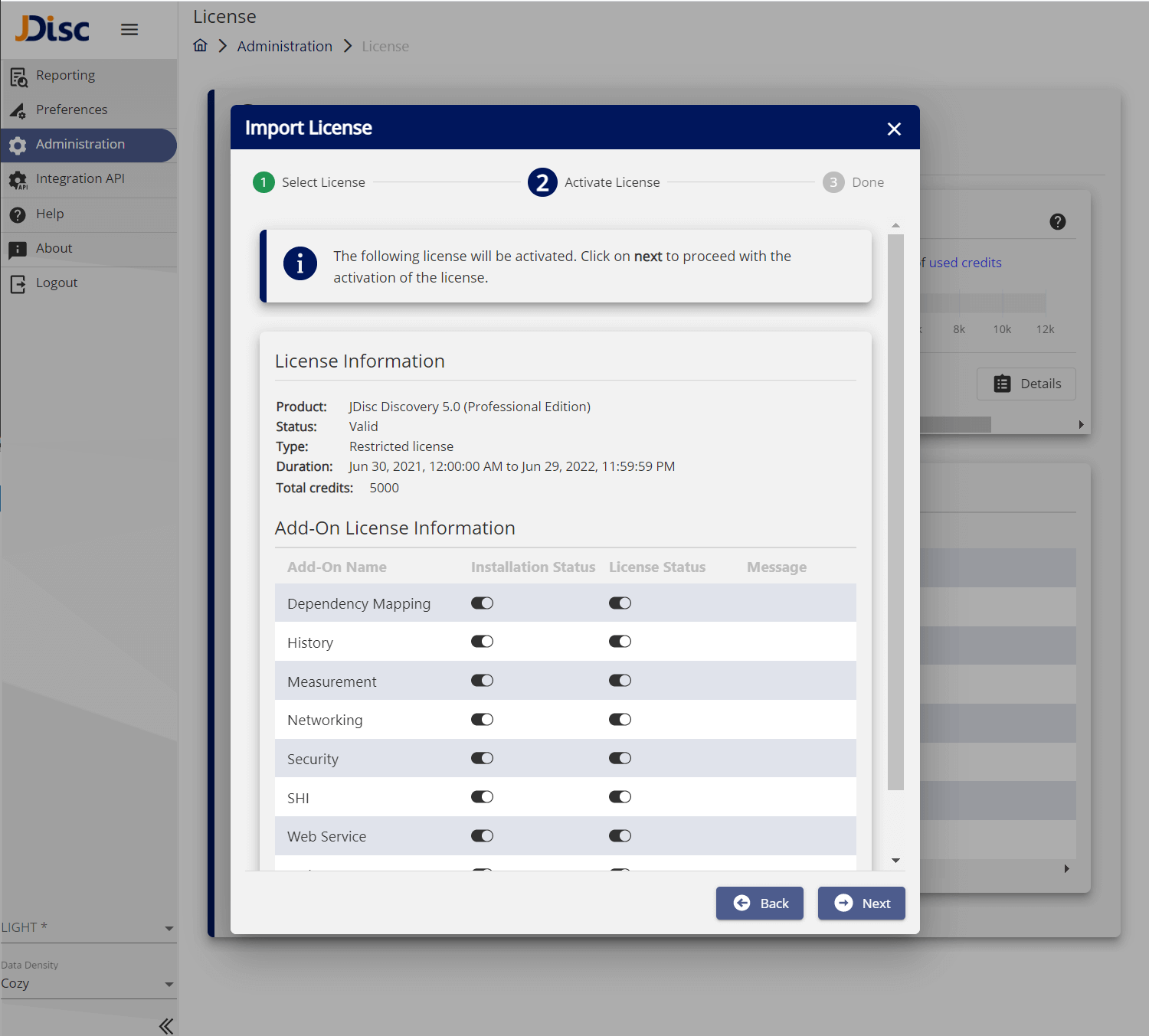The width and height of the screenshot is (1149, 1036).
Task: Go Back to Select License step
Action: pyautogui.click(x=759, y=904)
